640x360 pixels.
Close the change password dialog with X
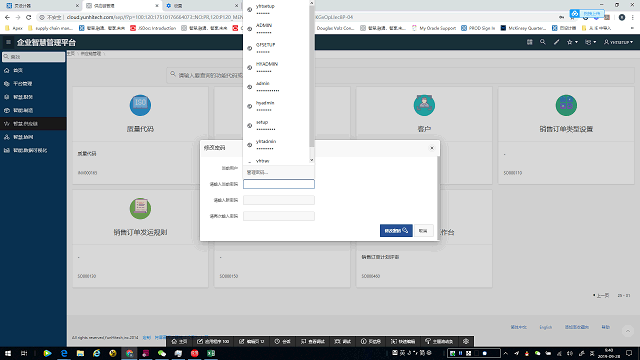coord(432,148)
